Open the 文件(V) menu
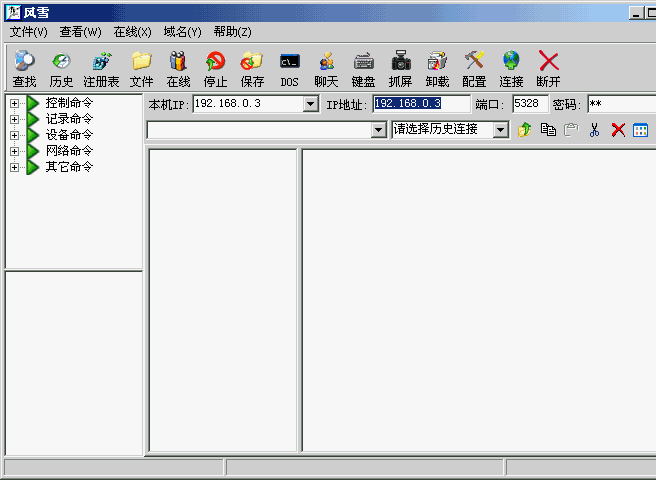Viewport: 656px width, 480px height. [x=29, y=32]
